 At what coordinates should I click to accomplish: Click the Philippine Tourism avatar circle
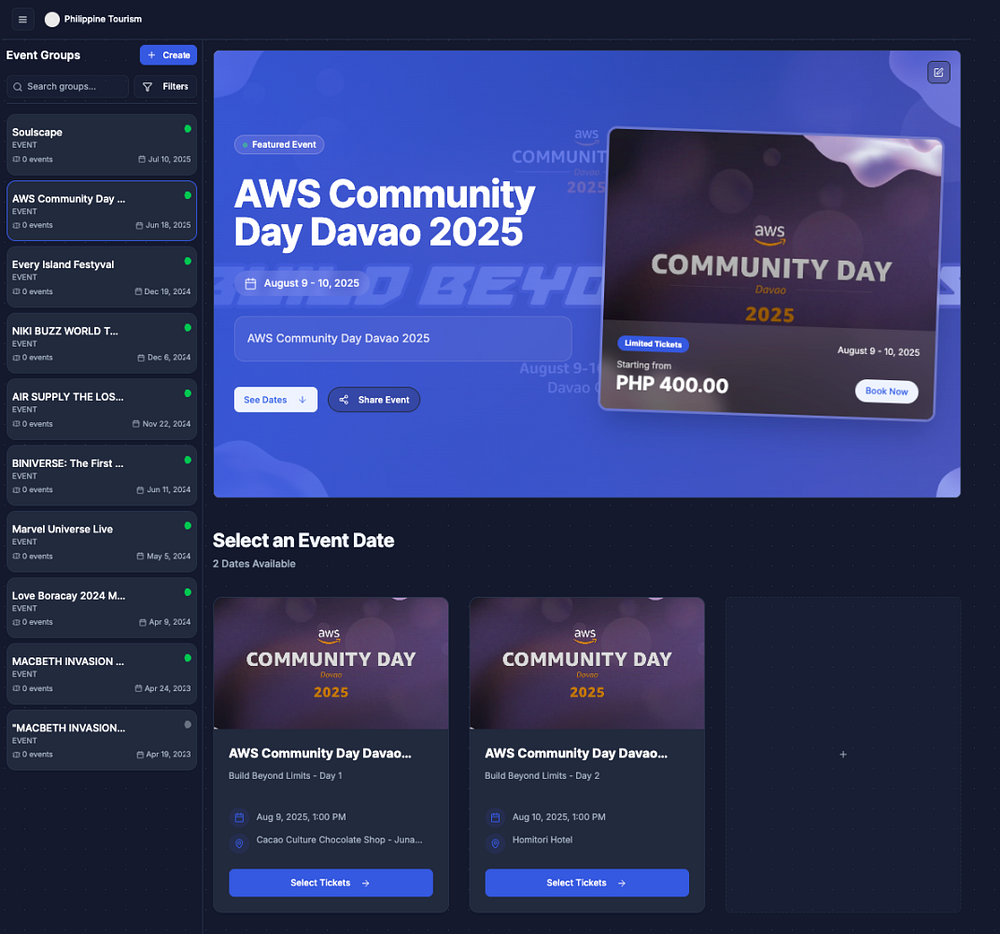coord(52,19)
